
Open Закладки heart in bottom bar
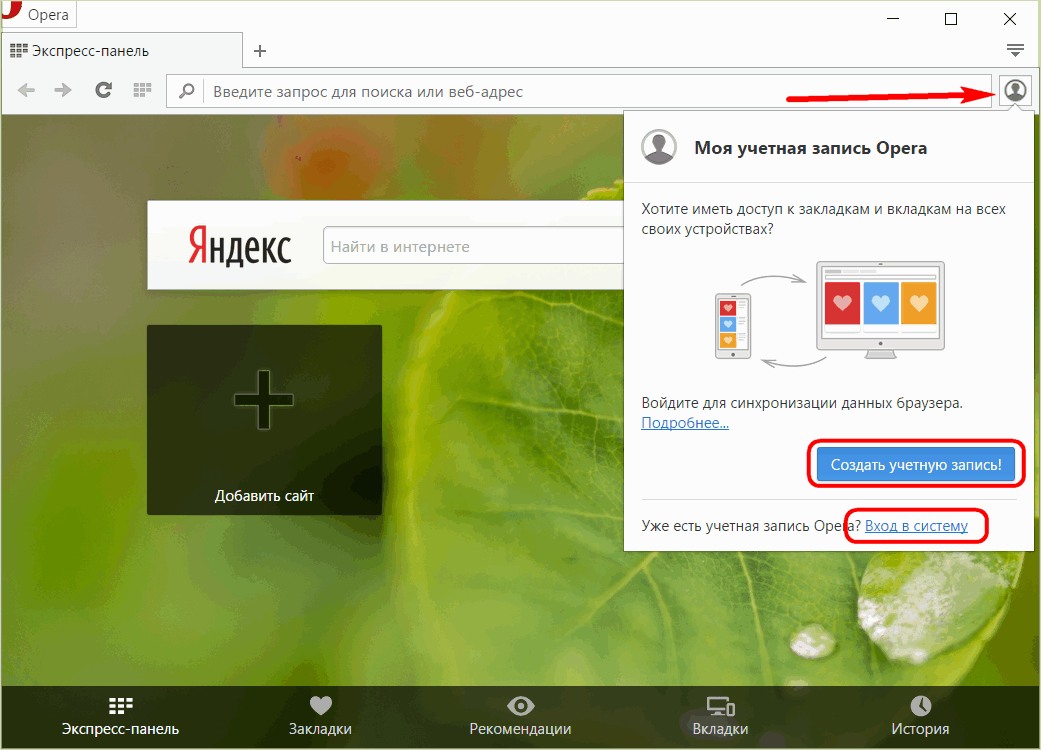click(321, 717)
